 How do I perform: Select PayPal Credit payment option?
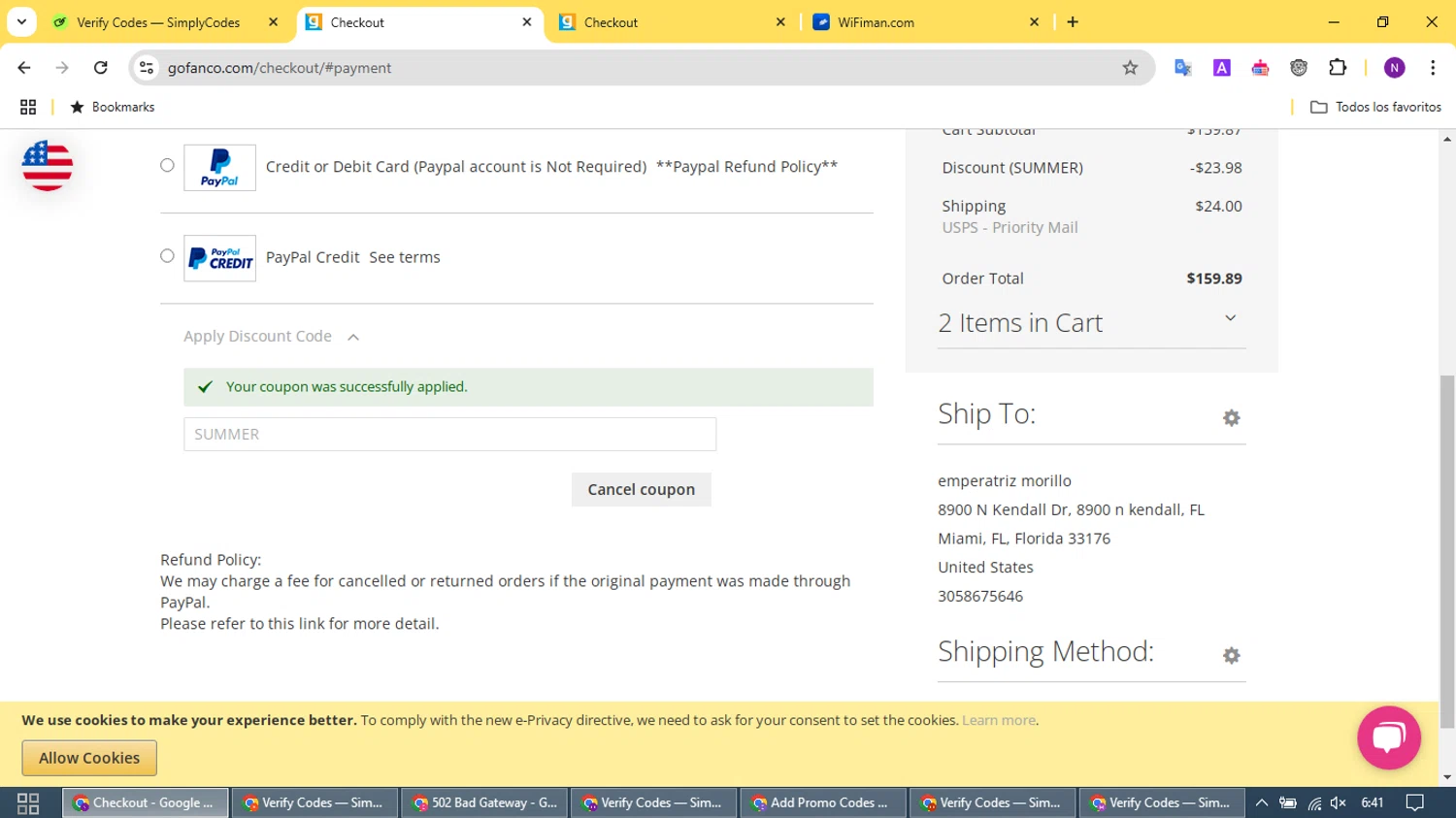pos(167,256)
